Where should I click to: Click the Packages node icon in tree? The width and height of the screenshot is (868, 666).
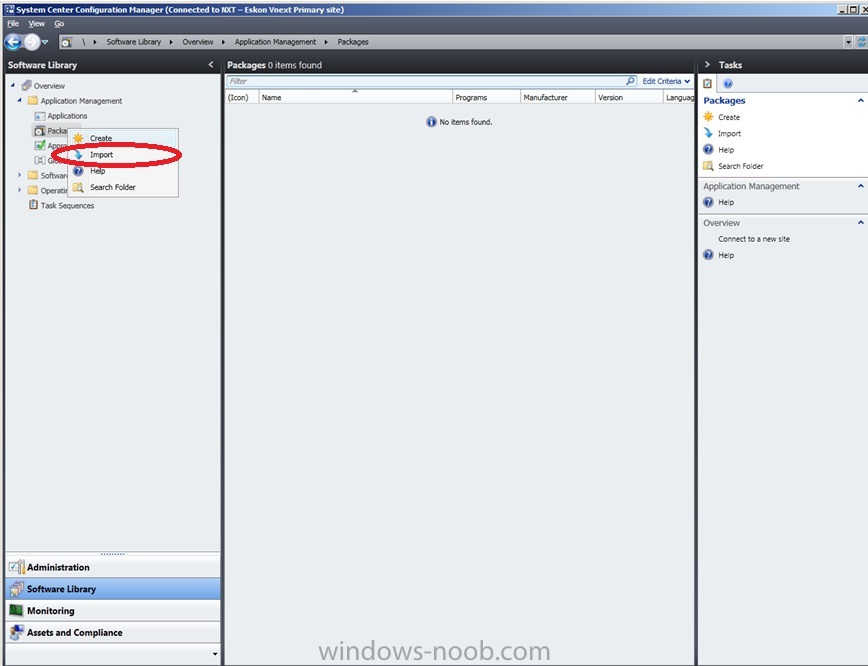pos(39,131)
